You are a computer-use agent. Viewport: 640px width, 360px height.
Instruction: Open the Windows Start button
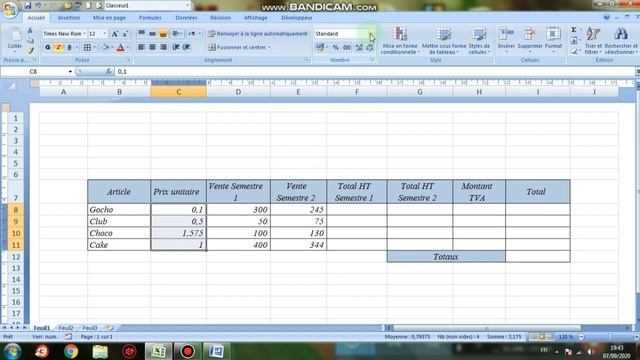(12, 351)
